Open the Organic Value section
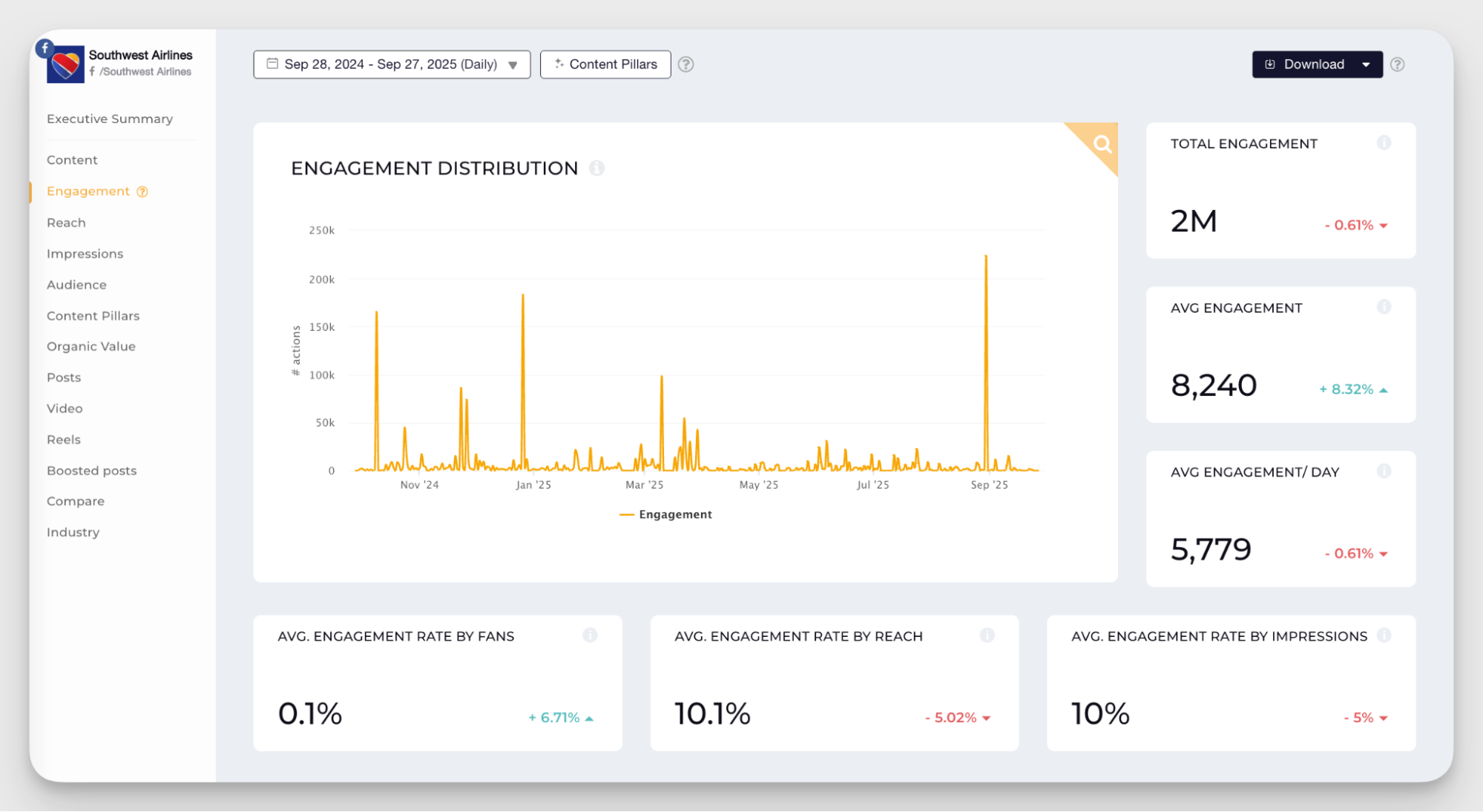 coord(91,346)
